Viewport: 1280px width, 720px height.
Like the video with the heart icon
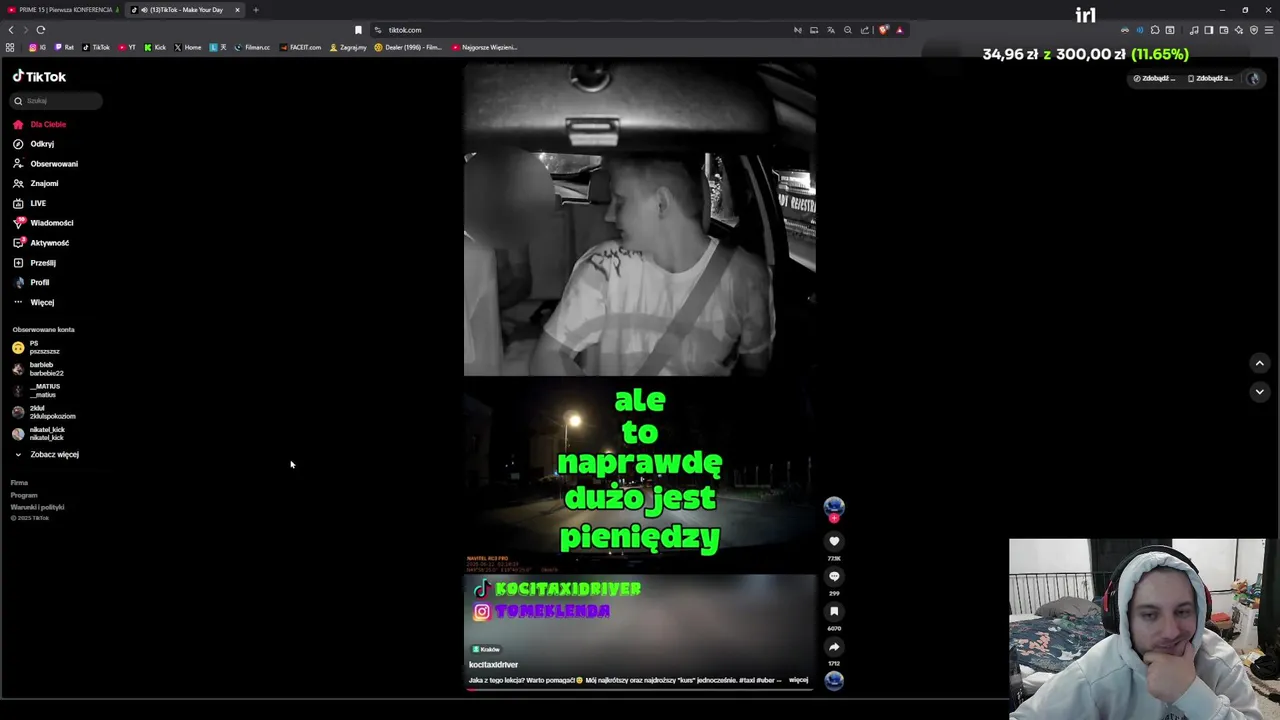pyautogui.click(x=834, y=541)
